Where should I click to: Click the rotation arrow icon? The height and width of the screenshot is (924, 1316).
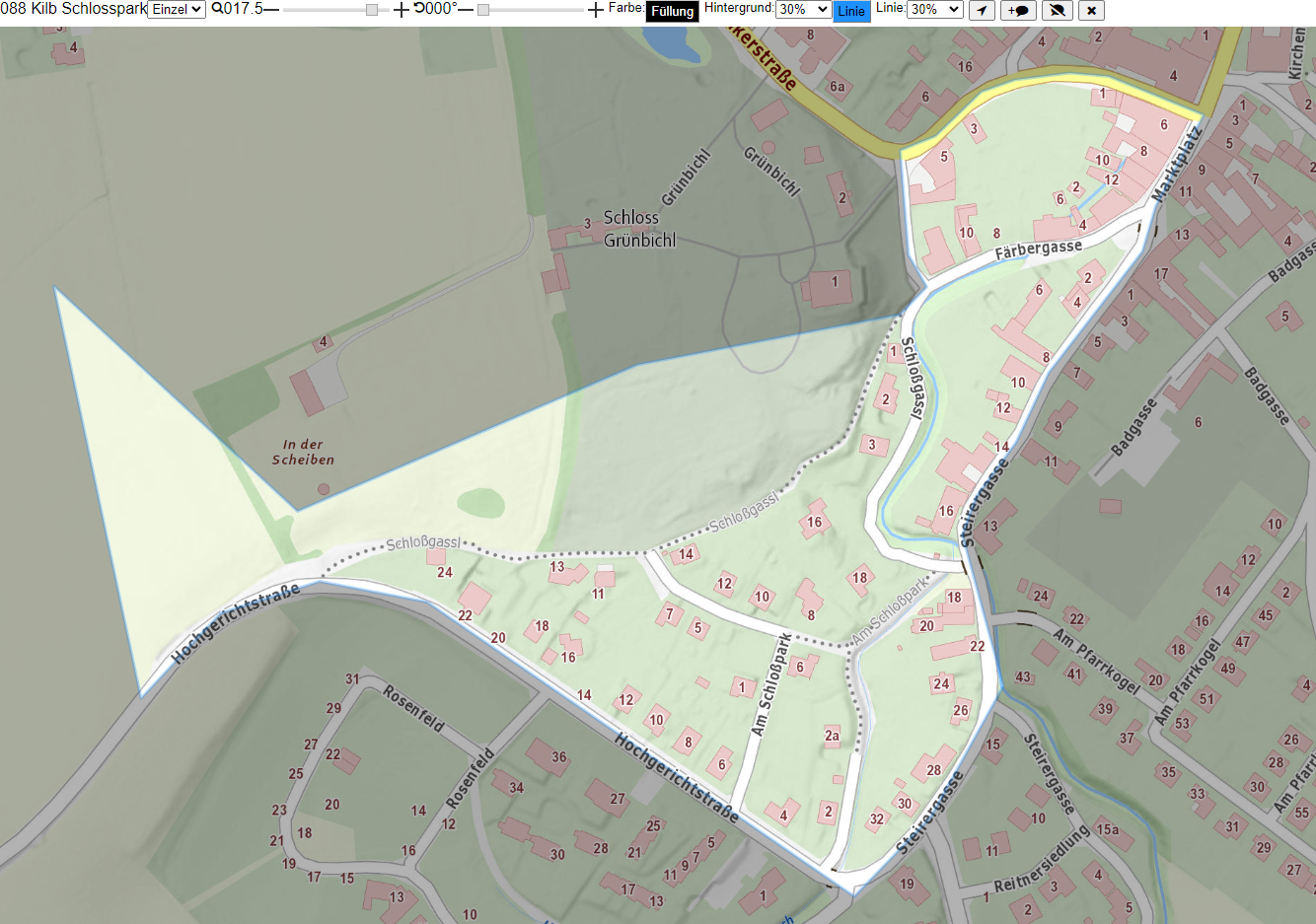419,8
